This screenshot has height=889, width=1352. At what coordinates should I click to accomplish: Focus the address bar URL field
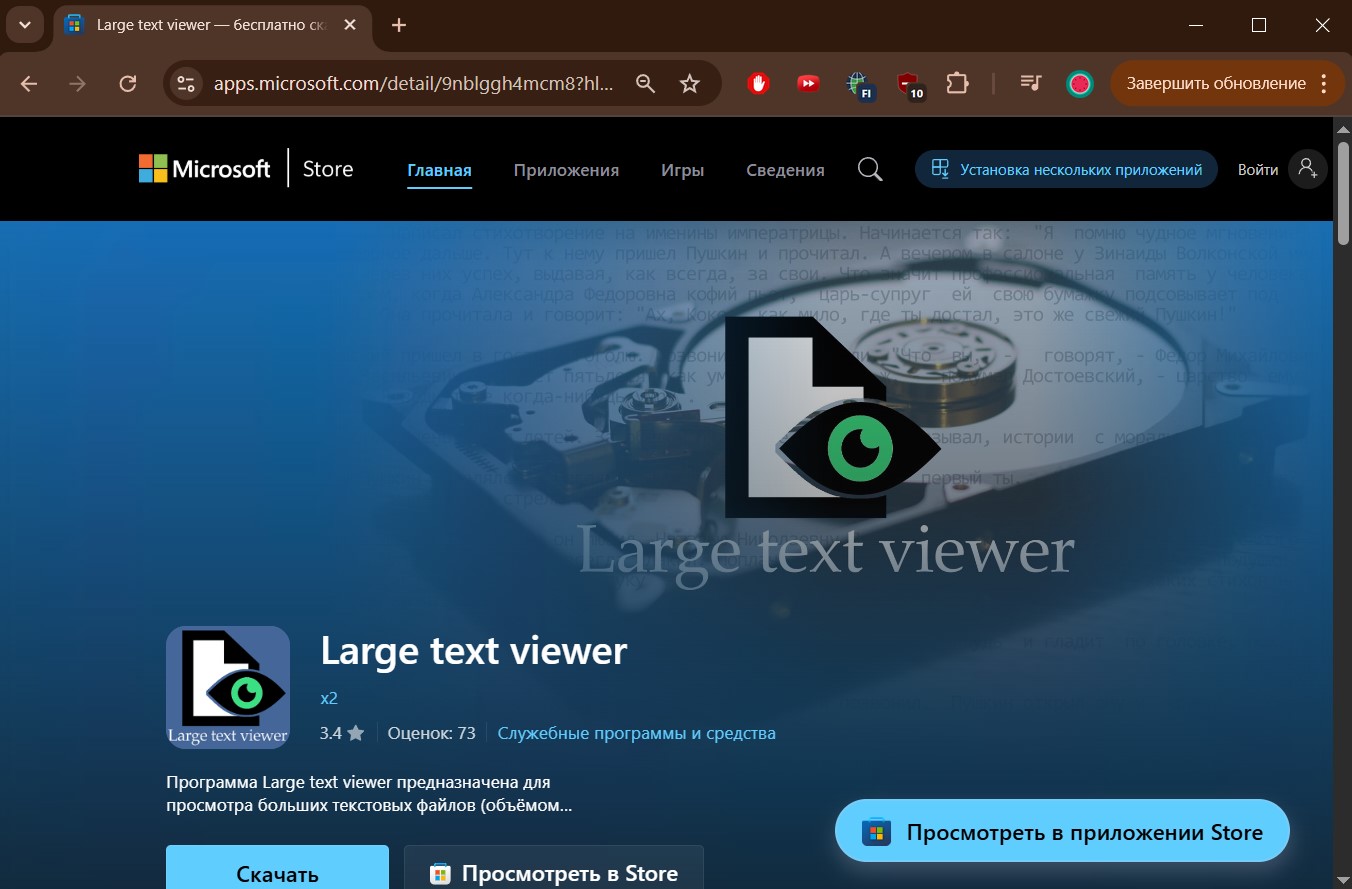click(x=413, y=84)
